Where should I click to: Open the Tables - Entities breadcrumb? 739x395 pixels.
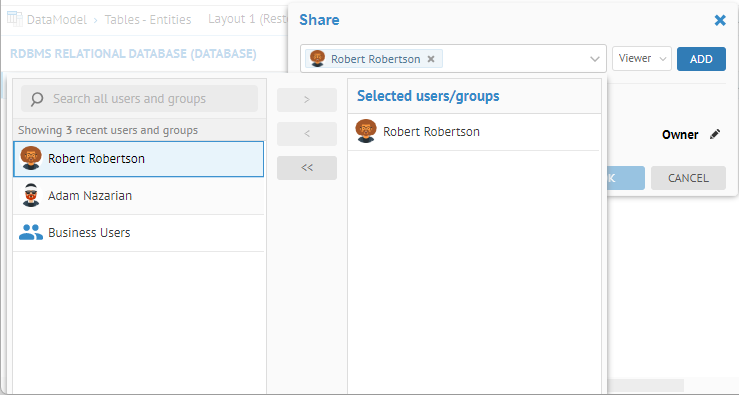(148, 19)
